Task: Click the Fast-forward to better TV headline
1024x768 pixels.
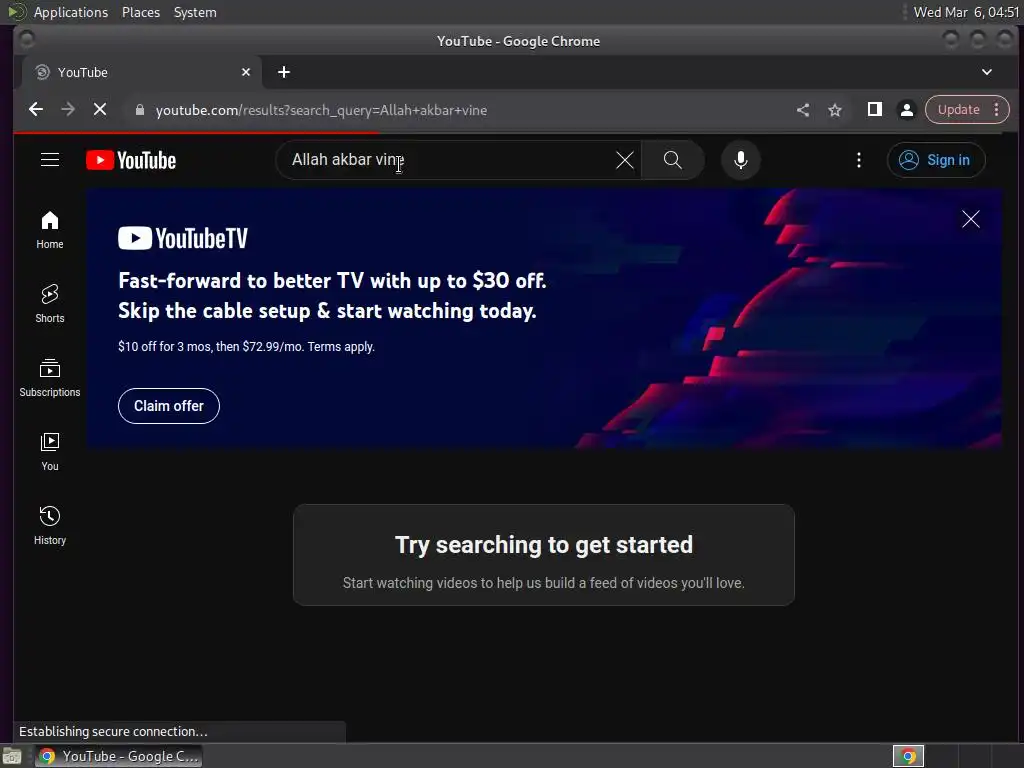Action: [332, 296]
